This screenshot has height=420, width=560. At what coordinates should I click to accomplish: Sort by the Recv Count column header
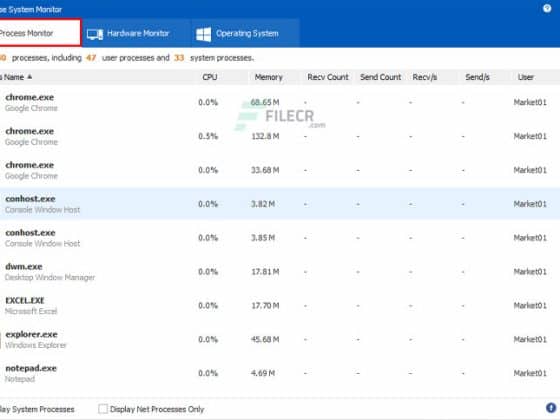pos(328,77)
